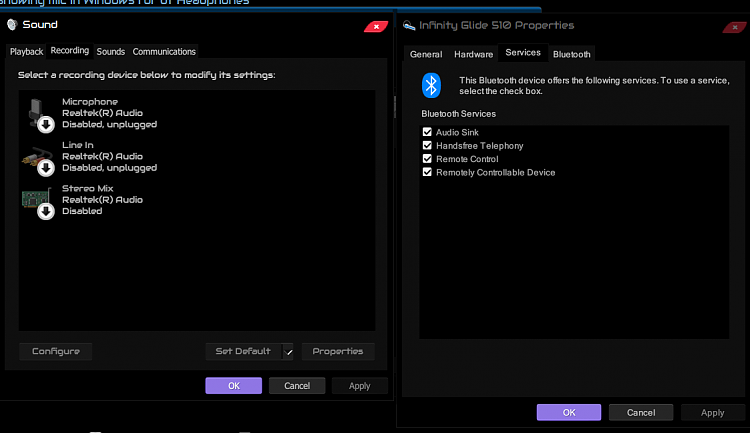
Task: Click the Set Default button
Action: 243,351
